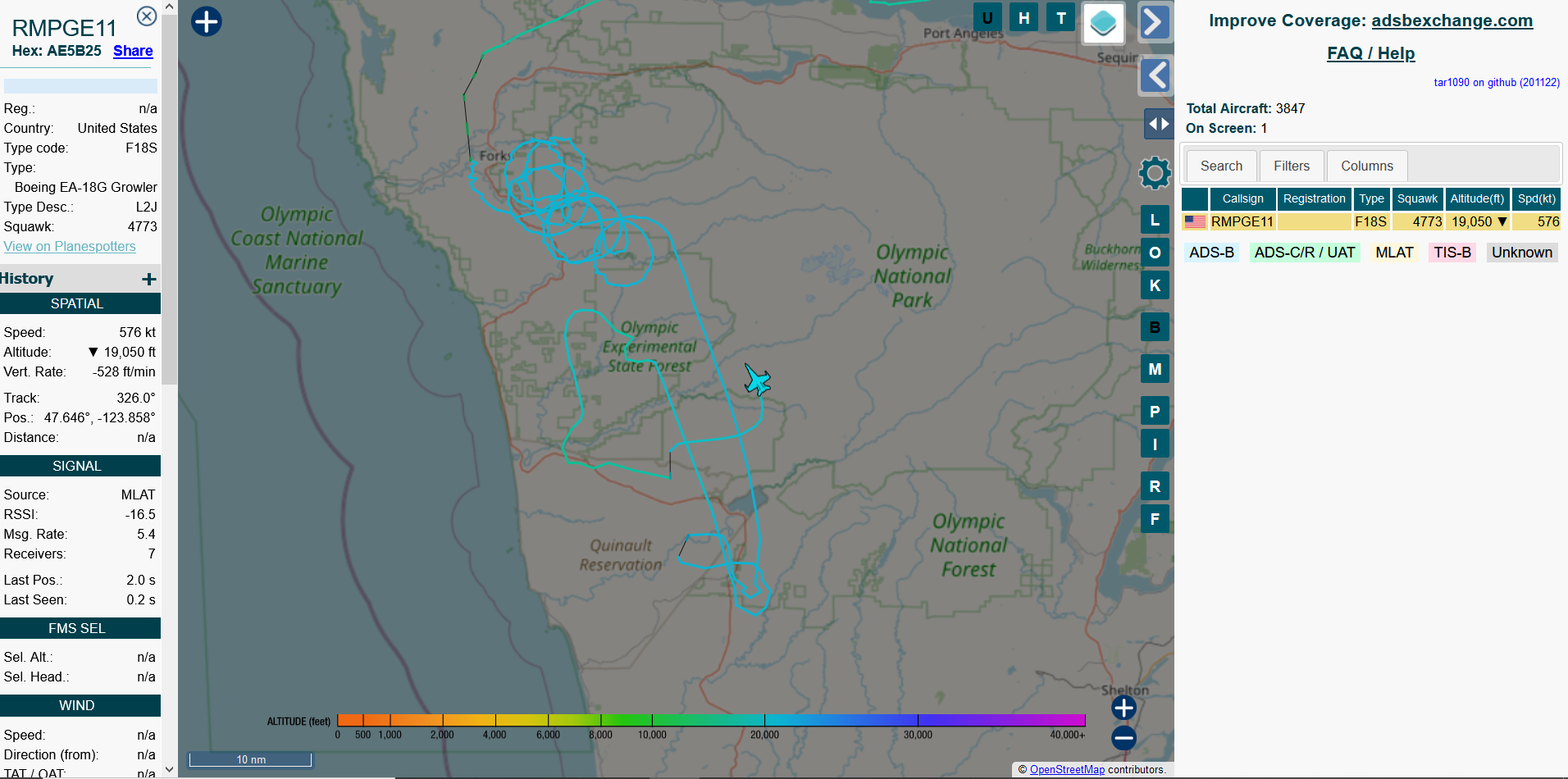Sort table by Altitude(ft) column header
The image size is (1568, 779).
pyautogui.click(x=1477, y=198)
